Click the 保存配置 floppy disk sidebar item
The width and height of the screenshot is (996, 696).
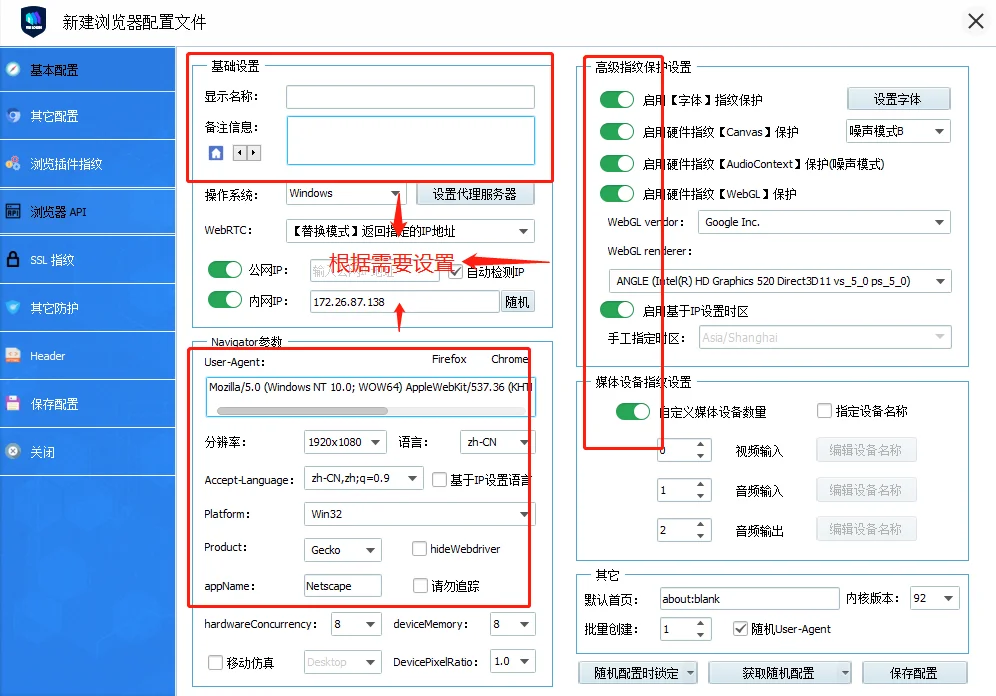click(x=54, y=404)
